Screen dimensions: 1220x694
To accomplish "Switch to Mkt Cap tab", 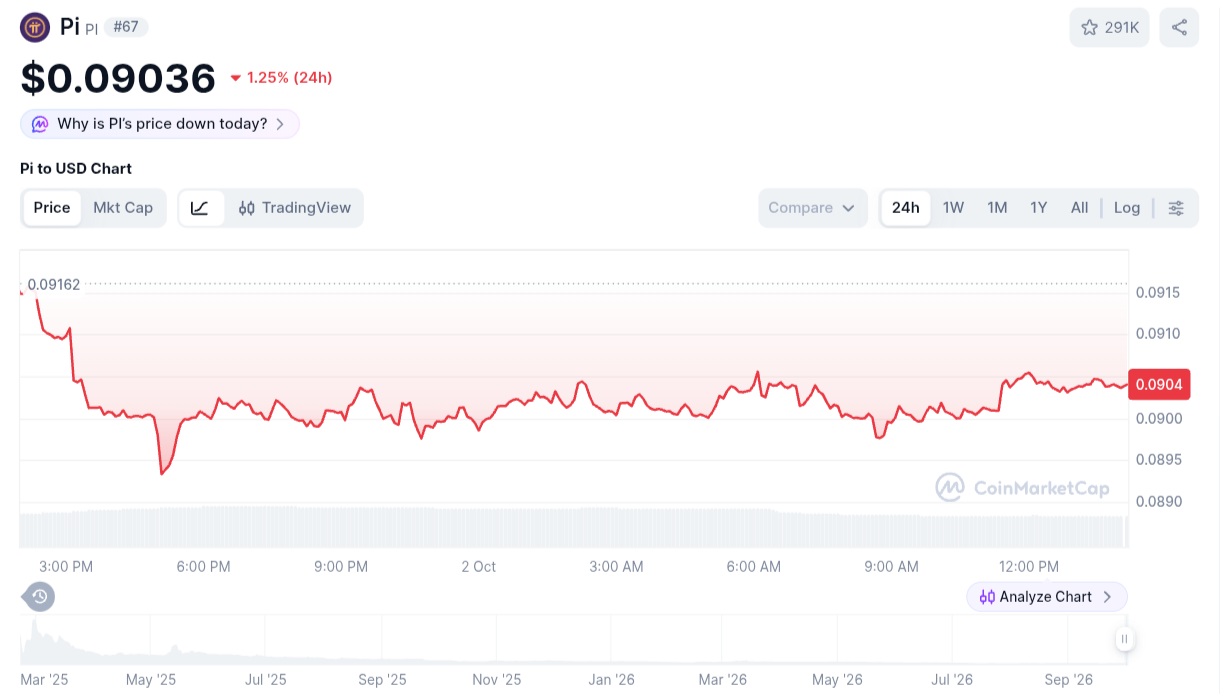I will (x=123, y=208).
